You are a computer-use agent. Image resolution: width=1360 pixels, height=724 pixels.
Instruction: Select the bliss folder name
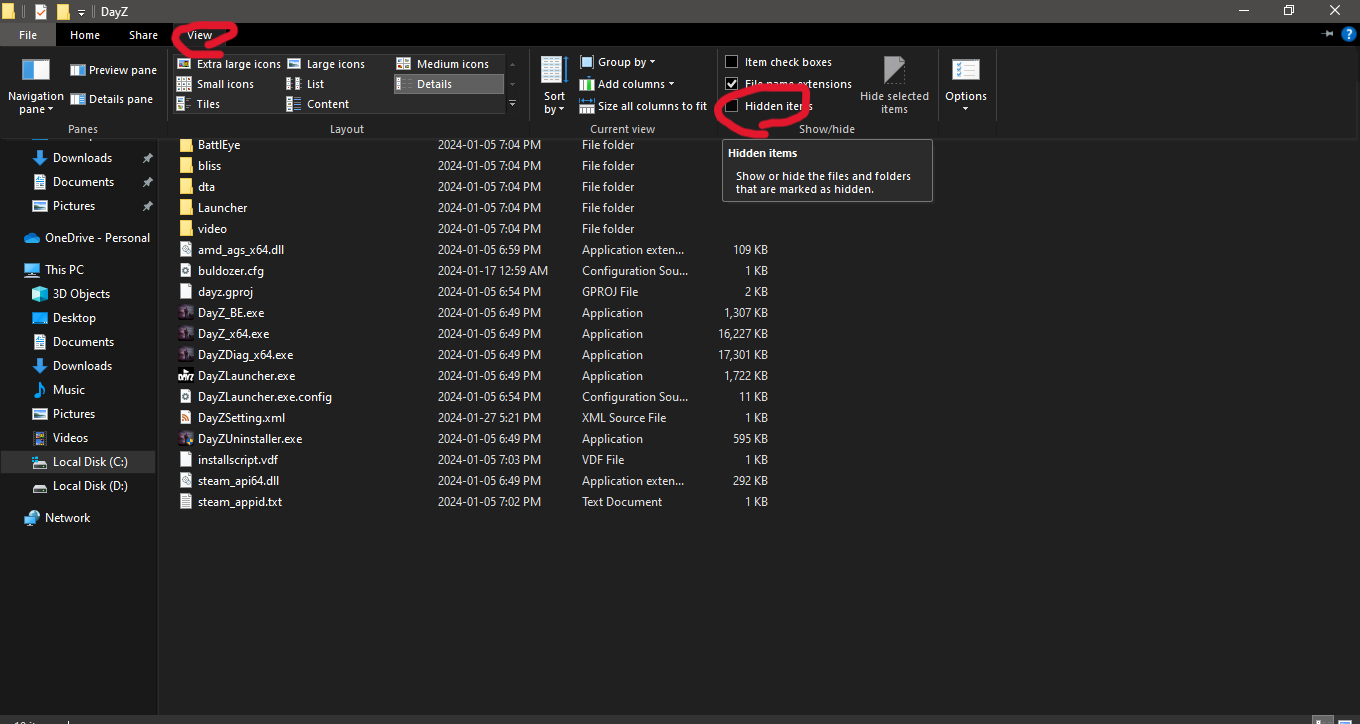pyautogui.click(x=209, y=166)
